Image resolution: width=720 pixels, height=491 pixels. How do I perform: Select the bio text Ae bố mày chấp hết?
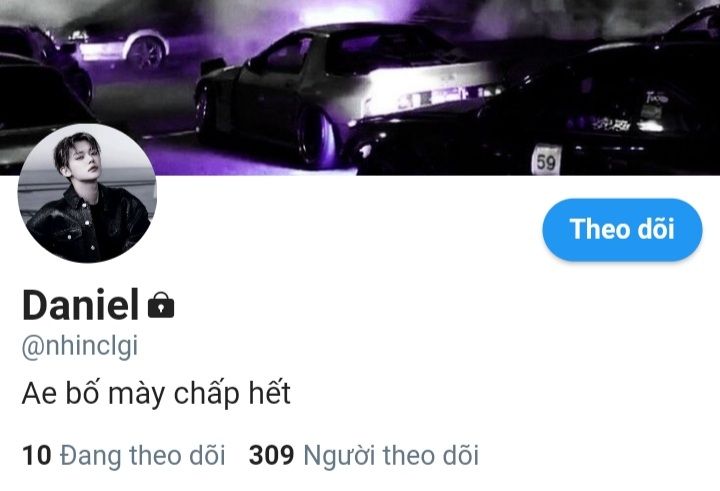(x=156, y=394)
